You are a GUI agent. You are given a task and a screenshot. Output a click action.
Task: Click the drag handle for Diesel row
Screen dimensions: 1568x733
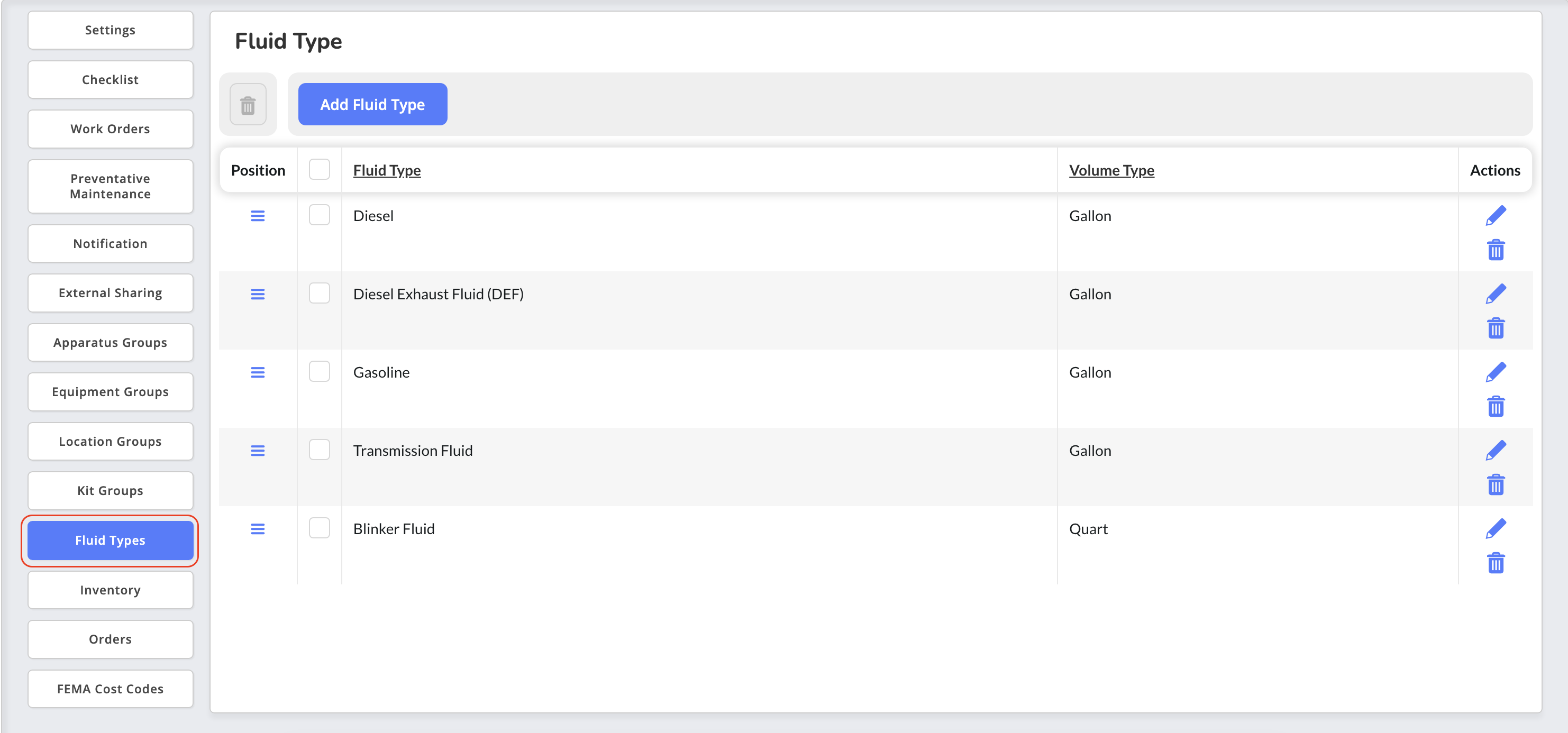click(258, 216)
